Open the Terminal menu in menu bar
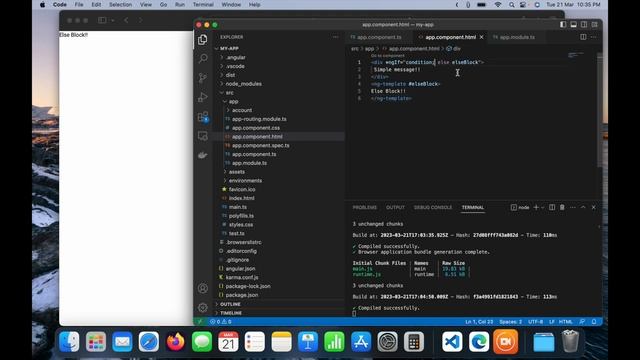 (x=203, y=4)
